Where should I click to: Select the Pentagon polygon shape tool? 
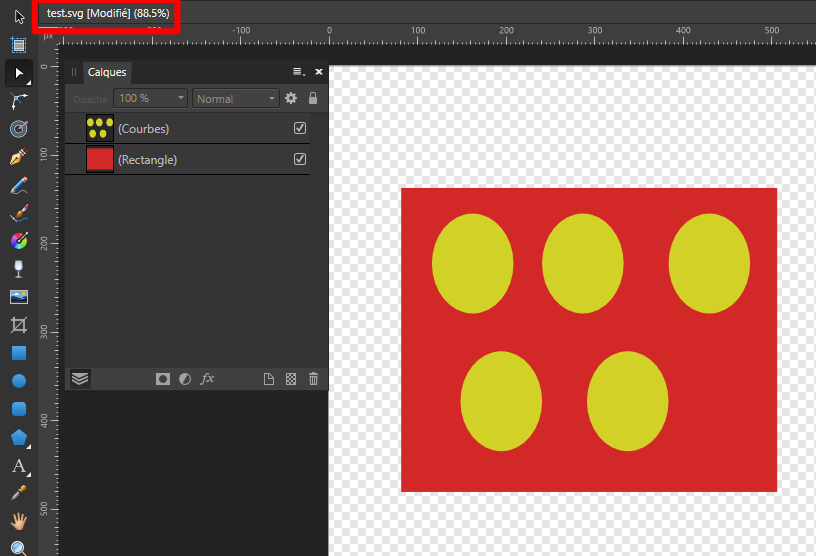point(19,437)
